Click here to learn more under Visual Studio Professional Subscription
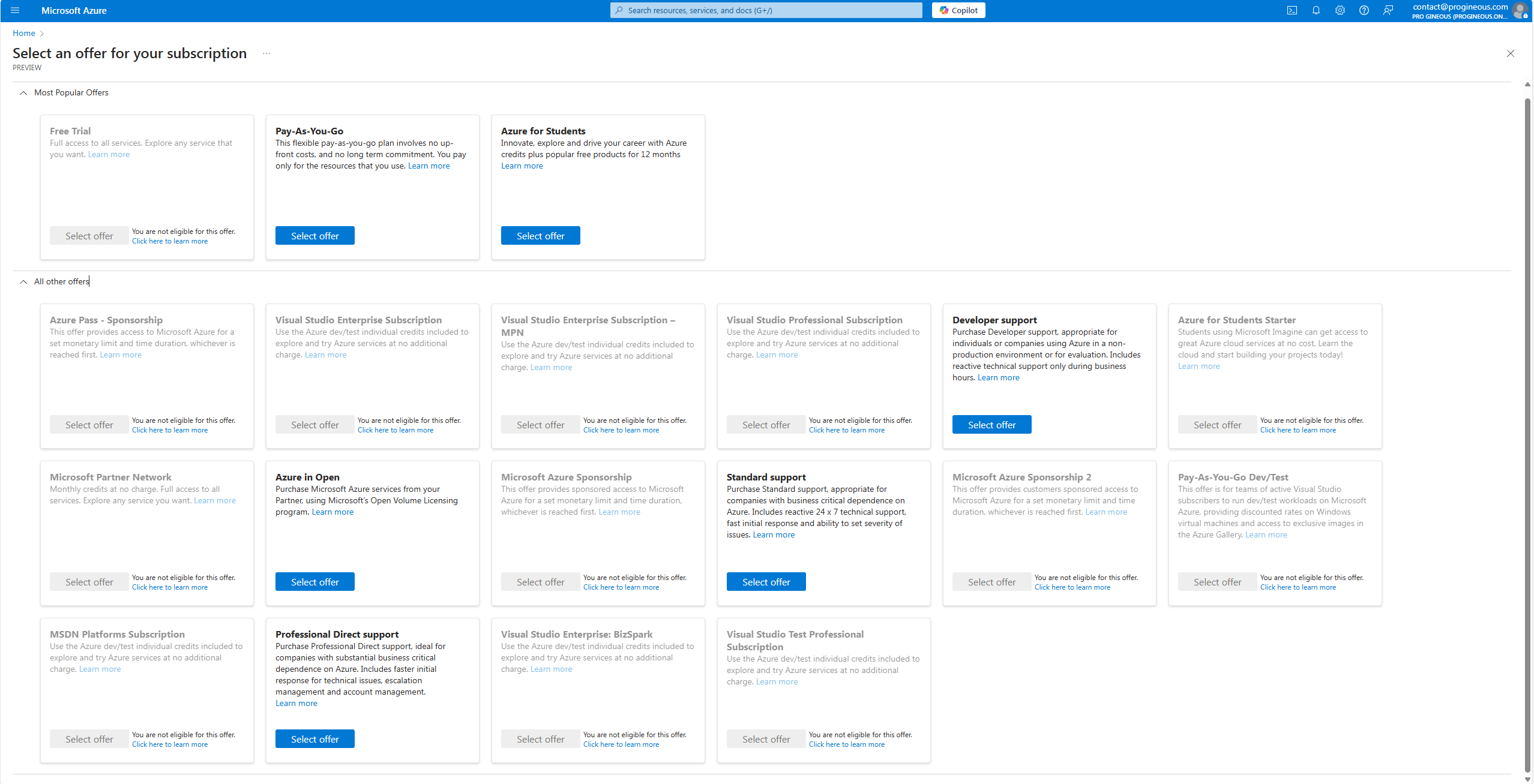 [847, 430]
